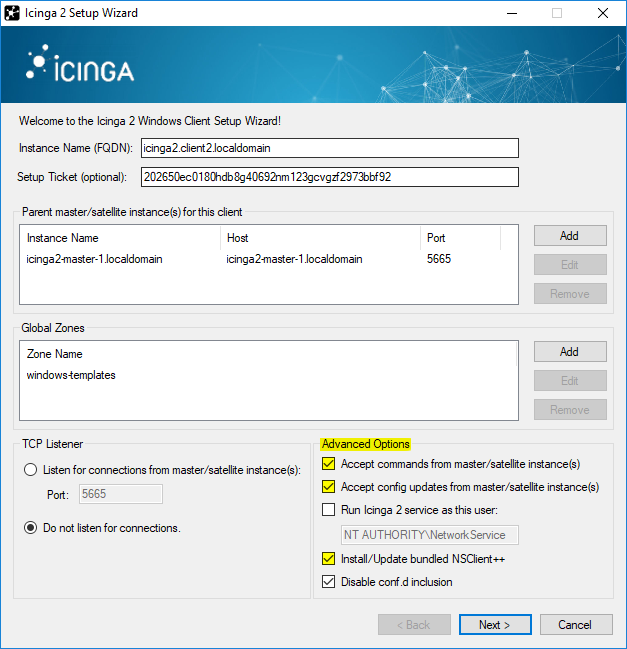This screenshot has width=627, height=649.
Task: Select 'Do not listen for connections' radio
Action: coord(30,528)
